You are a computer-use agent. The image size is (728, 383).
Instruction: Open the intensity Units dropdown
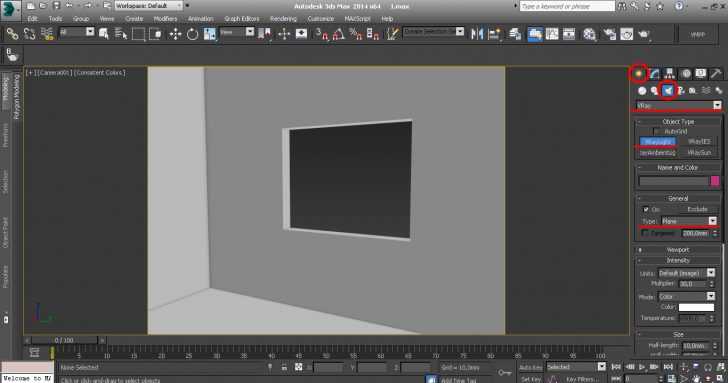pos(687,273)
